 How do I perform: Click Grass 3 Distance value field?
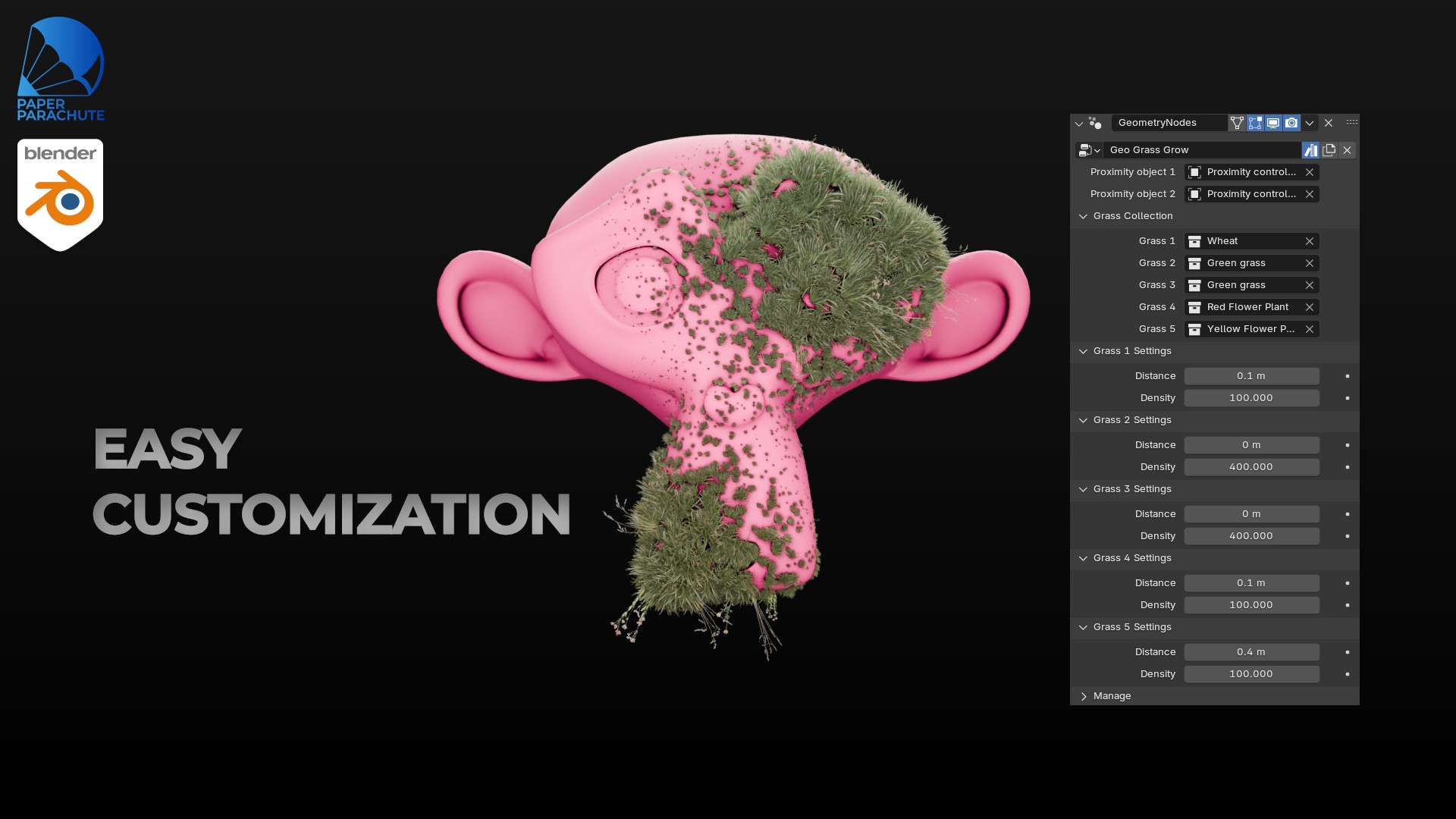coord(1252,514)
